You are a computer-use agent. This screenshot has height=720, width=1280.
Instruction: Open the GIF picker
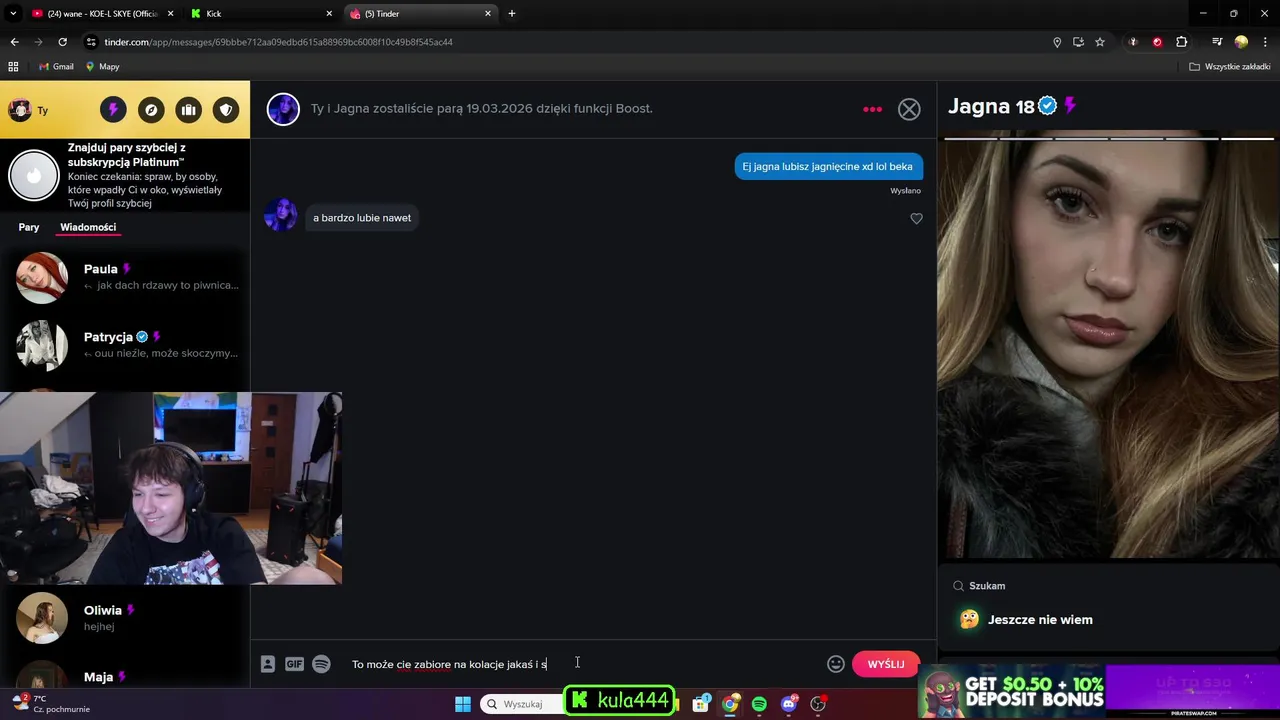pos(294,664)
